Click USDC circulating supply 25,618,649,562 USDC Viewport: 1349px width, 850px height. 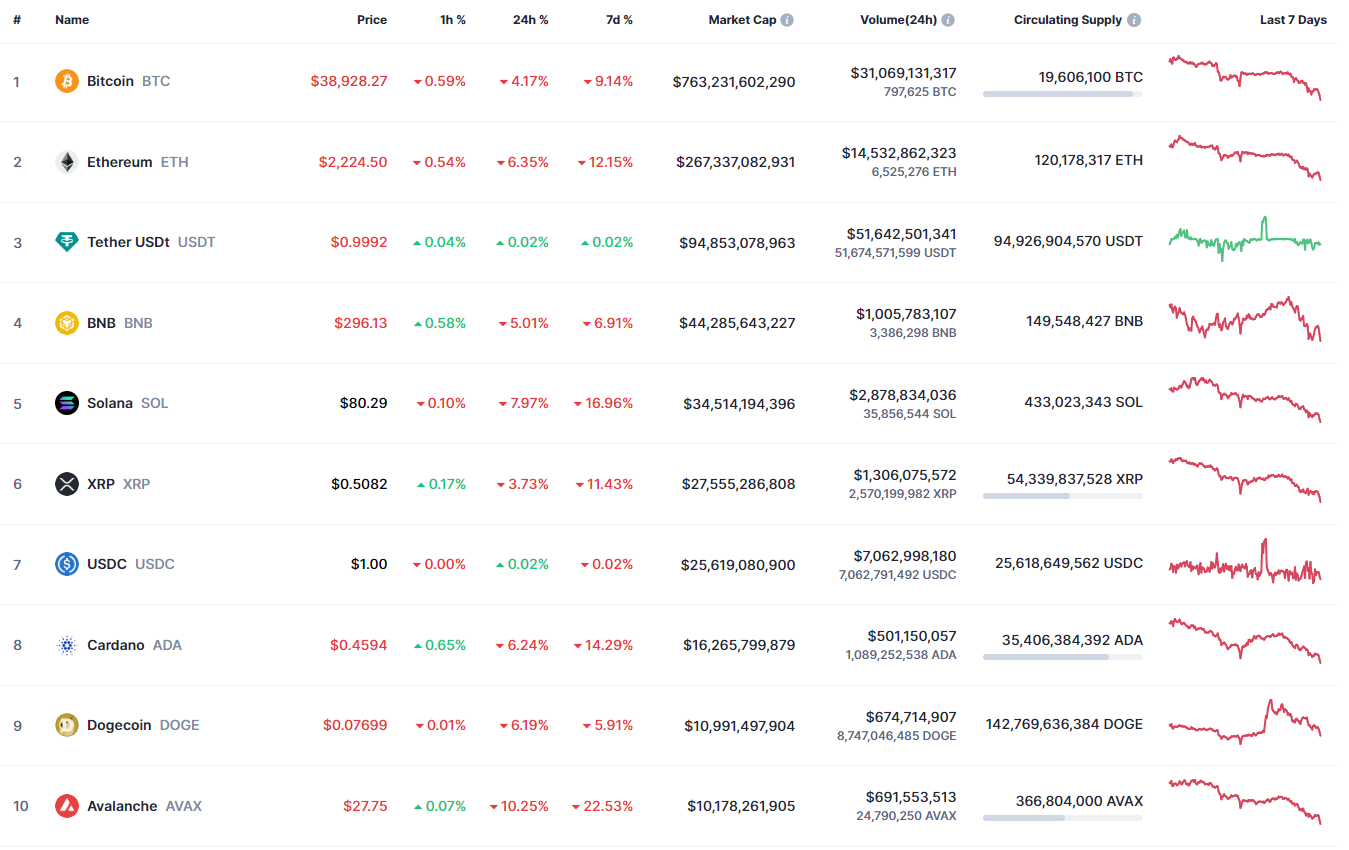tap(1069, 563)
